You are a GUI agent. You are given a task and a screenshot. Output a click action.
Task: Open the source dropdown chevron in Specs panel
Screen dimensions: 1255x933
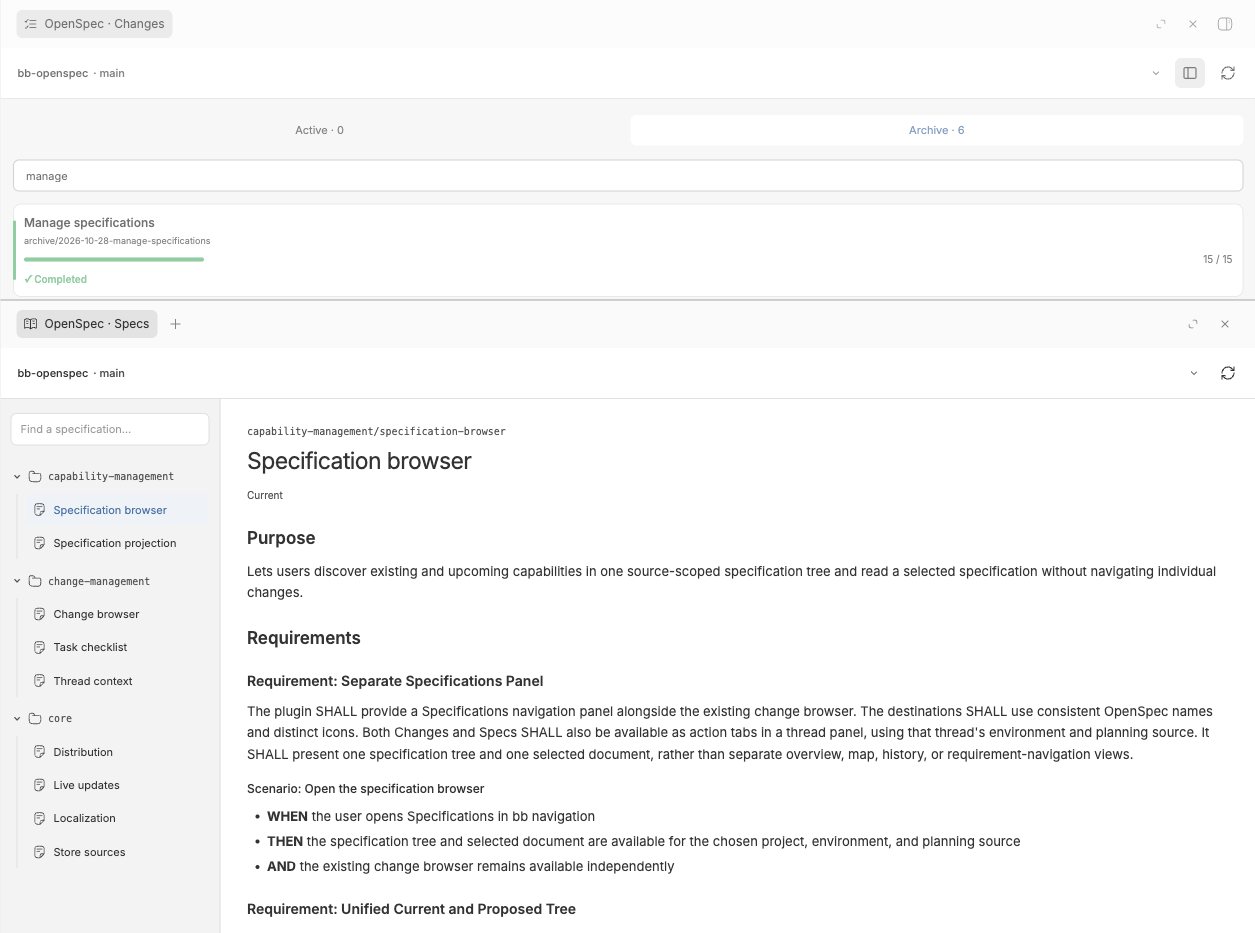[1193, 373]
